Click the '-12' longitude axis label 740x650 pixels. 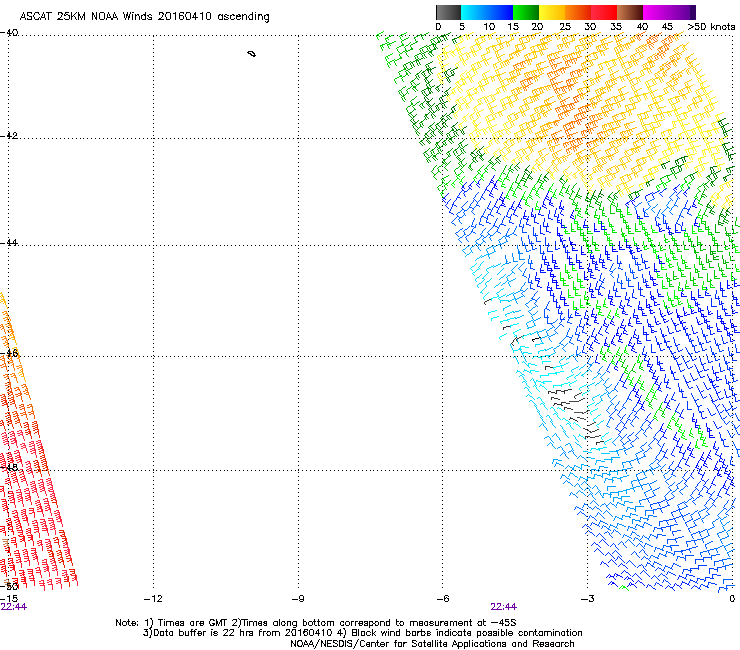(x=153, y=599)
